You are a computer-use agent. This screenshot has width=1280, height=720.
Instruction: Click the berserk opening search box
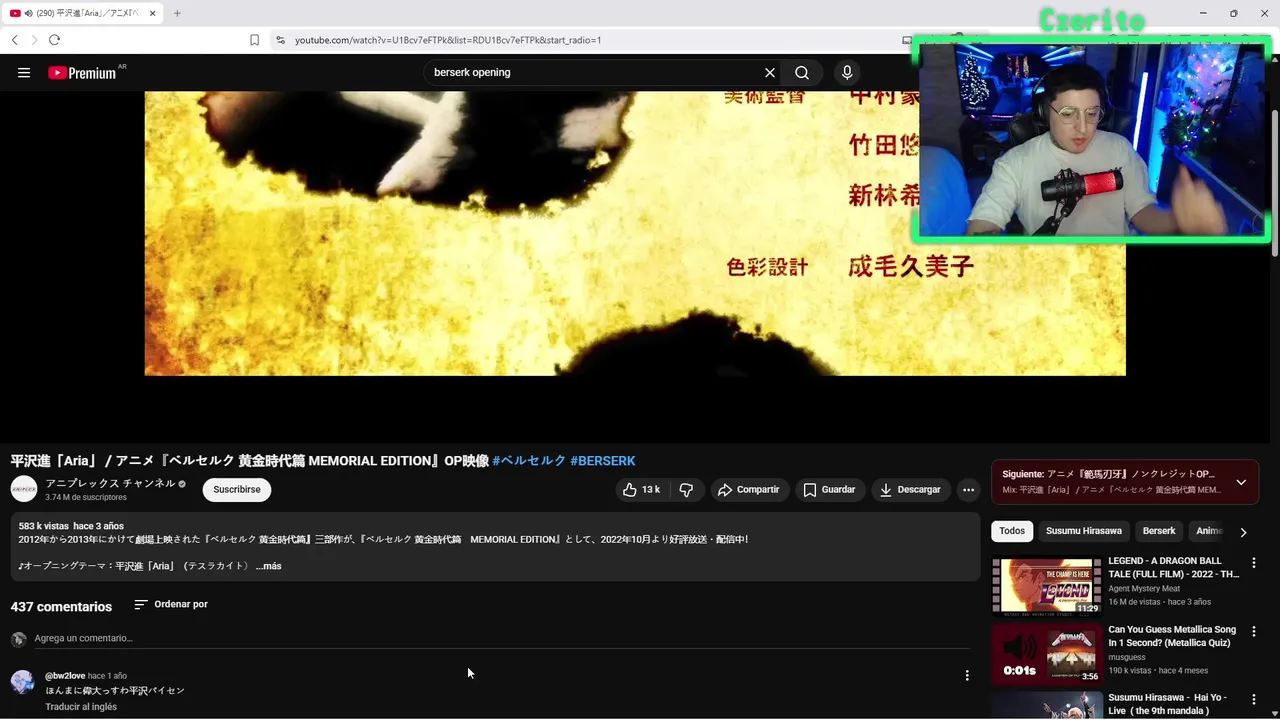click(x=595, y=72)
